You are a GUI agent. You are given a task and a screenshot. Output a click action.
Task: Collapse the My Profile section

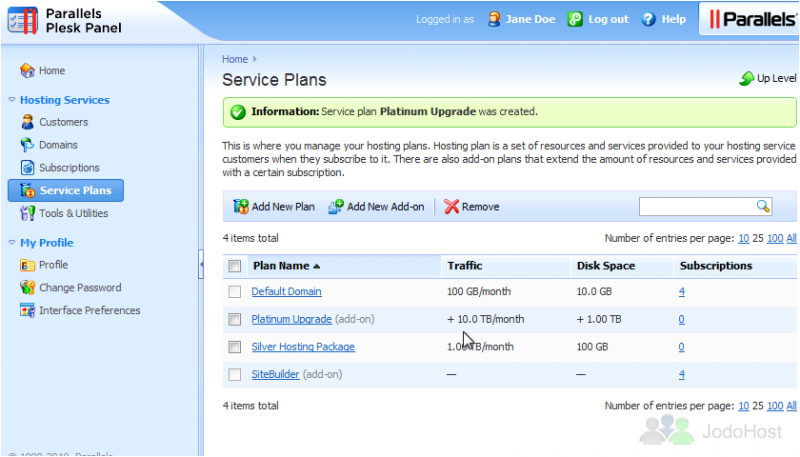click(12, 243)
